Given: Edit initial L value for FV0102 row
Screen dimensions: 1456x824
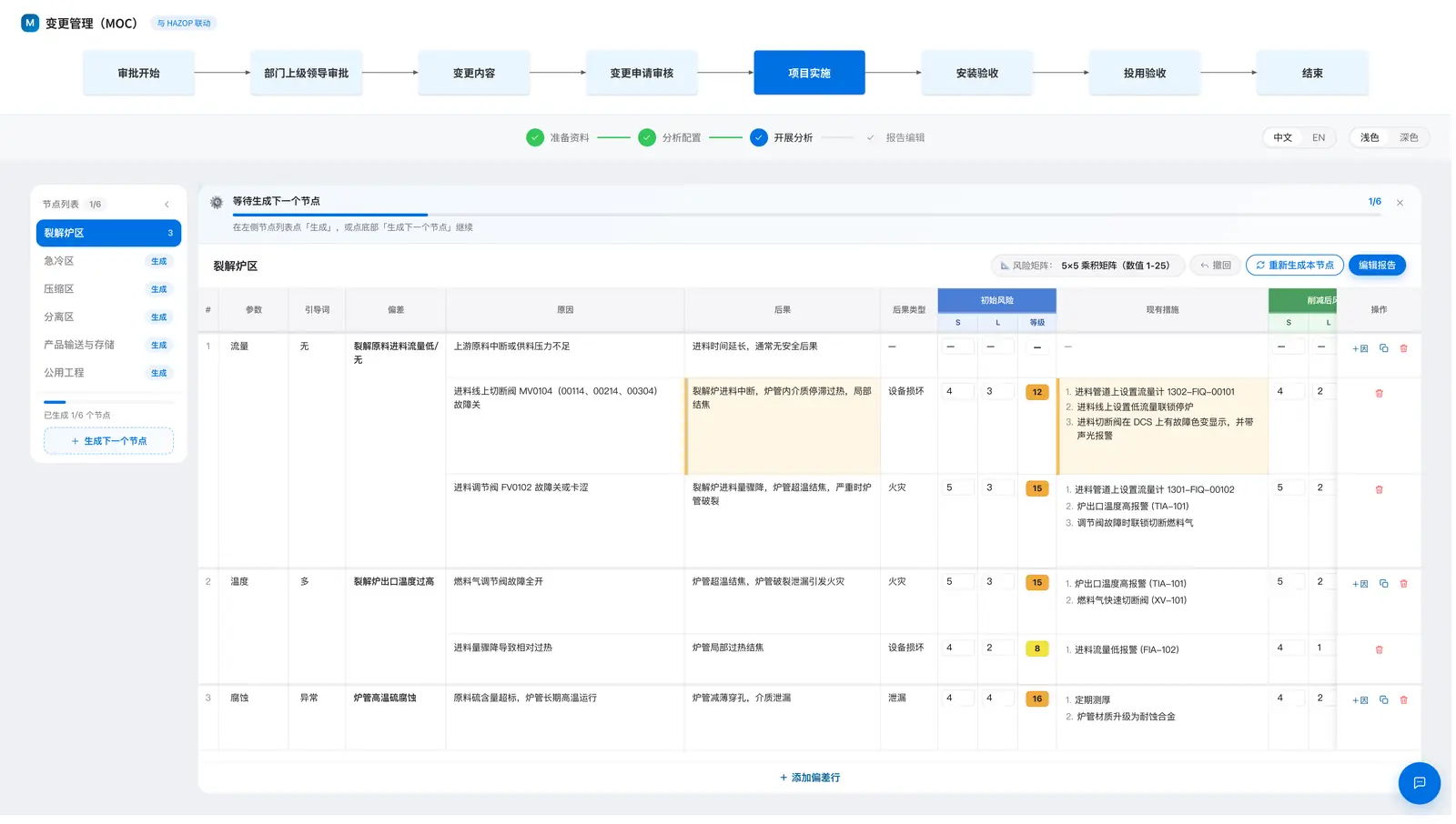Looking at the screenshot, I should (997, 488).
